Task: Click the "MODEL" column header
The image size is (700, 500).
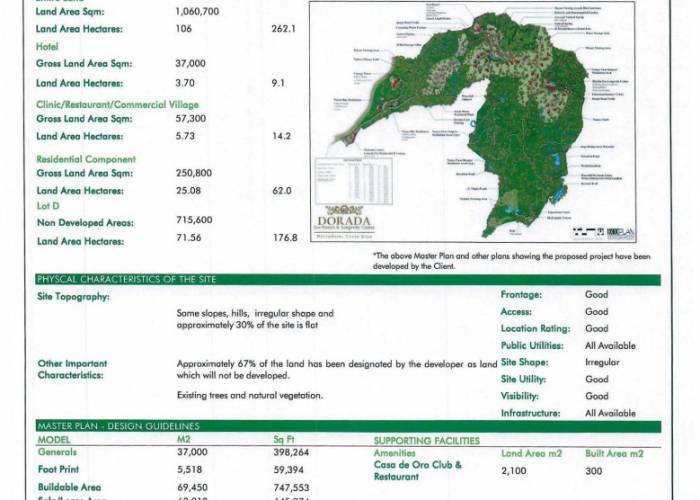Action: pos(54,440)
